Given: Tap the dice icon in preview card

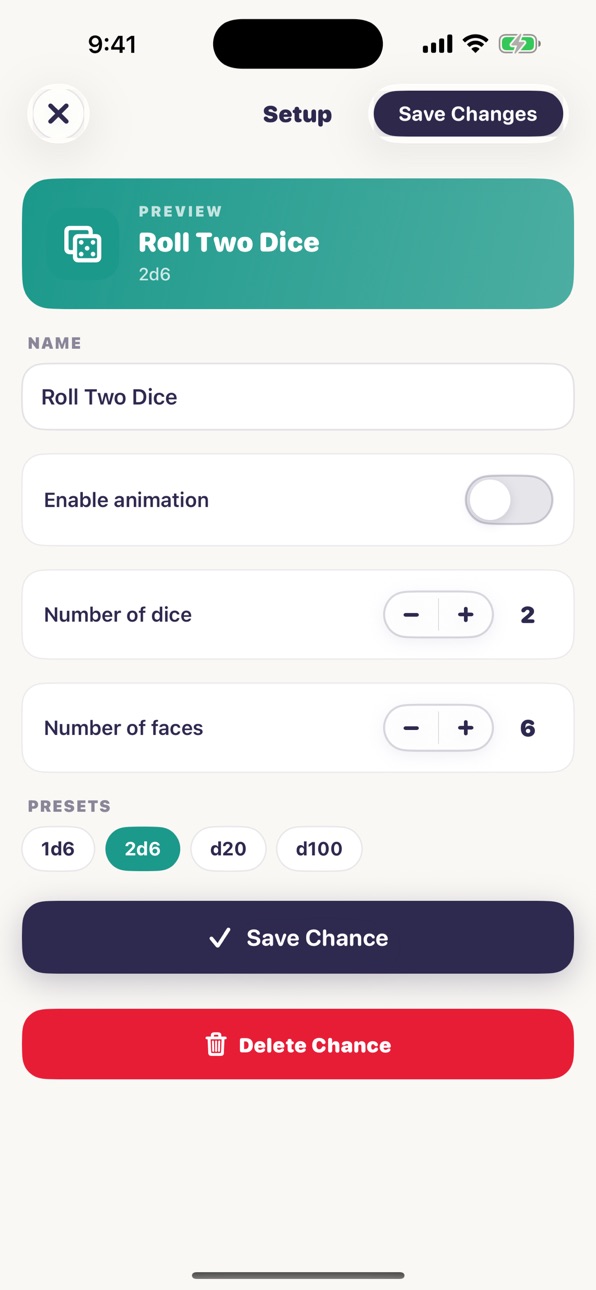Looking at the screenshot, I should click(x=82, y=243).
